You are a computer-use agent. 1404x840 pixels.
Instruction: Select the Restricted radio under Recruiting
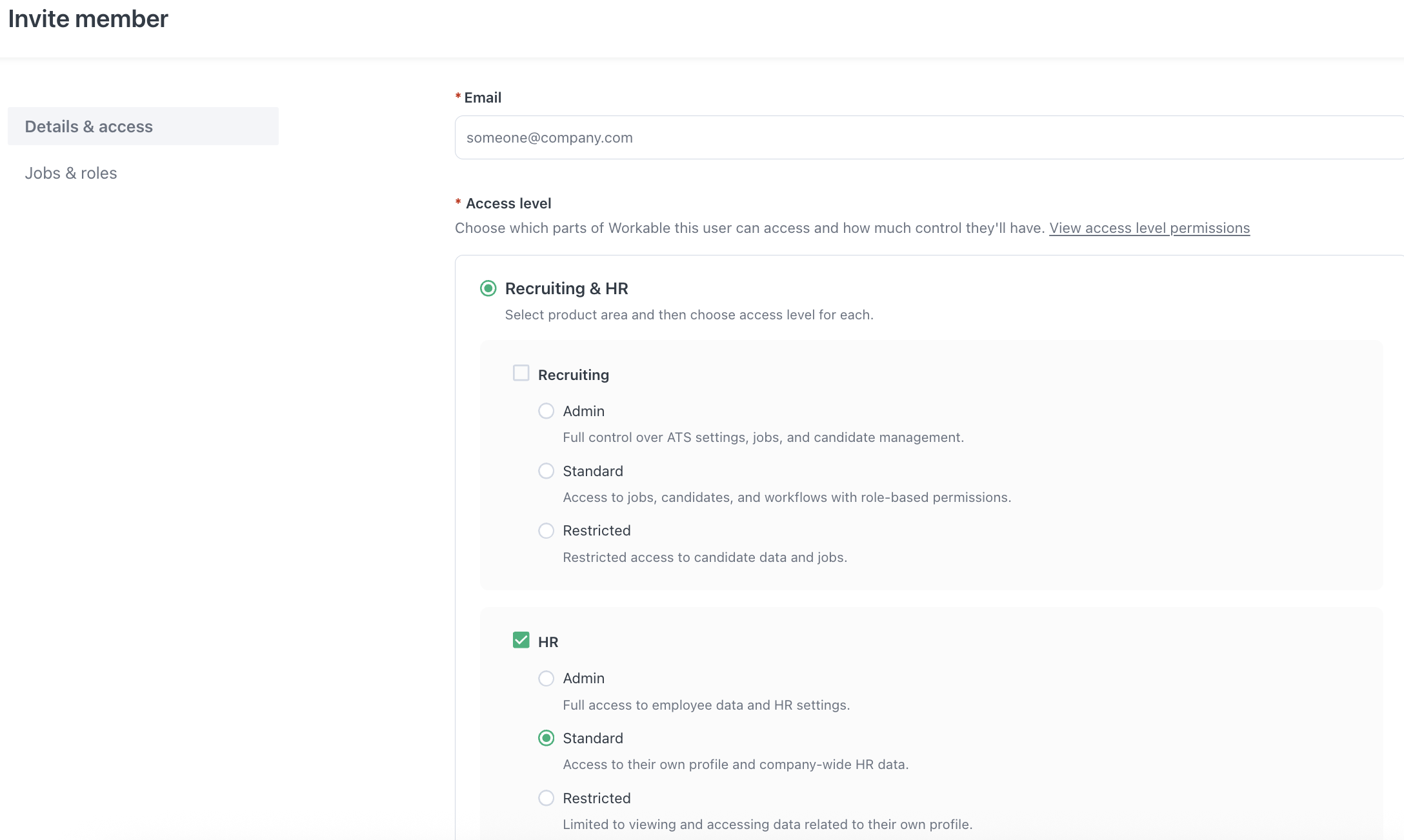click(x=547, y=531)
